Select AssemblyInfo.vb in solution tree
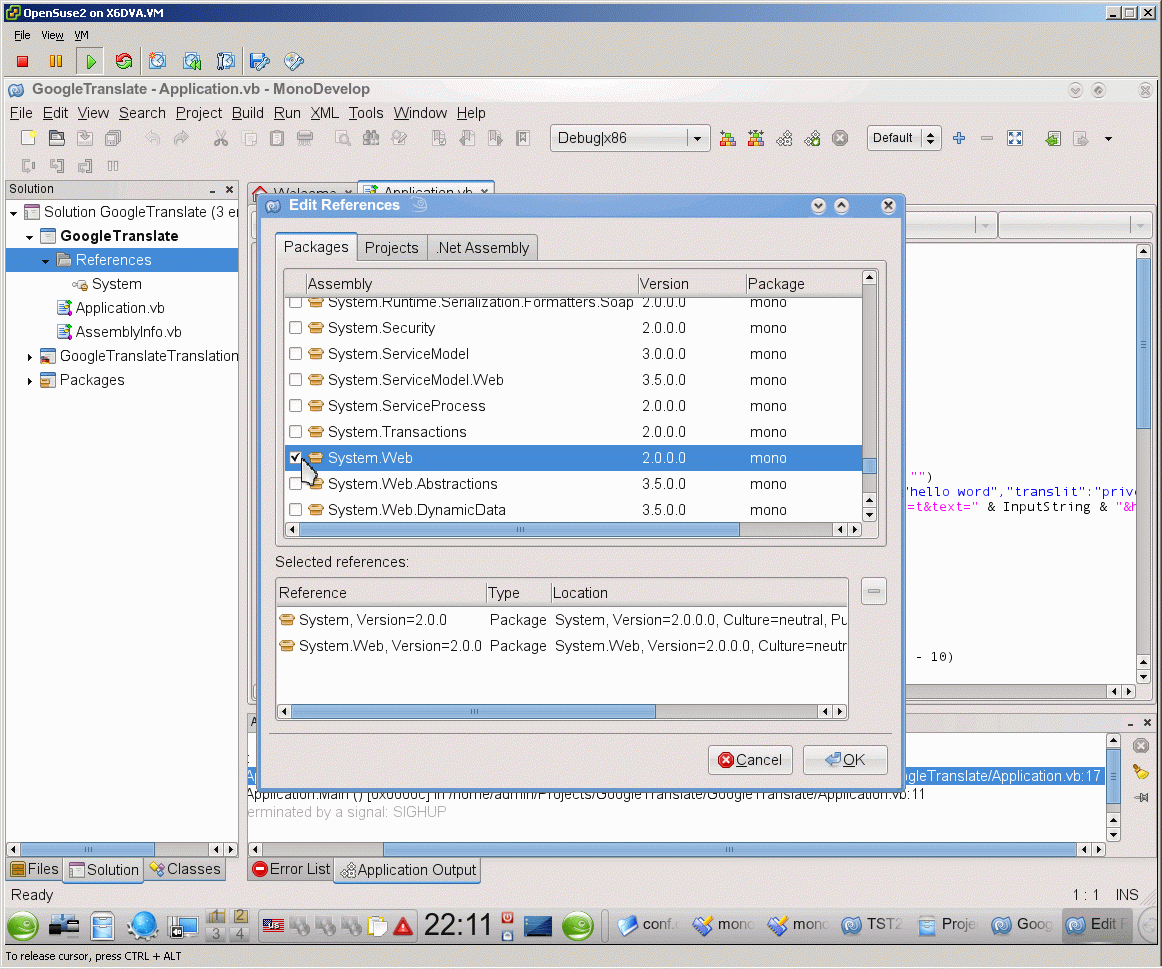This screenshot has width=1162, height=969. (128, 332)
